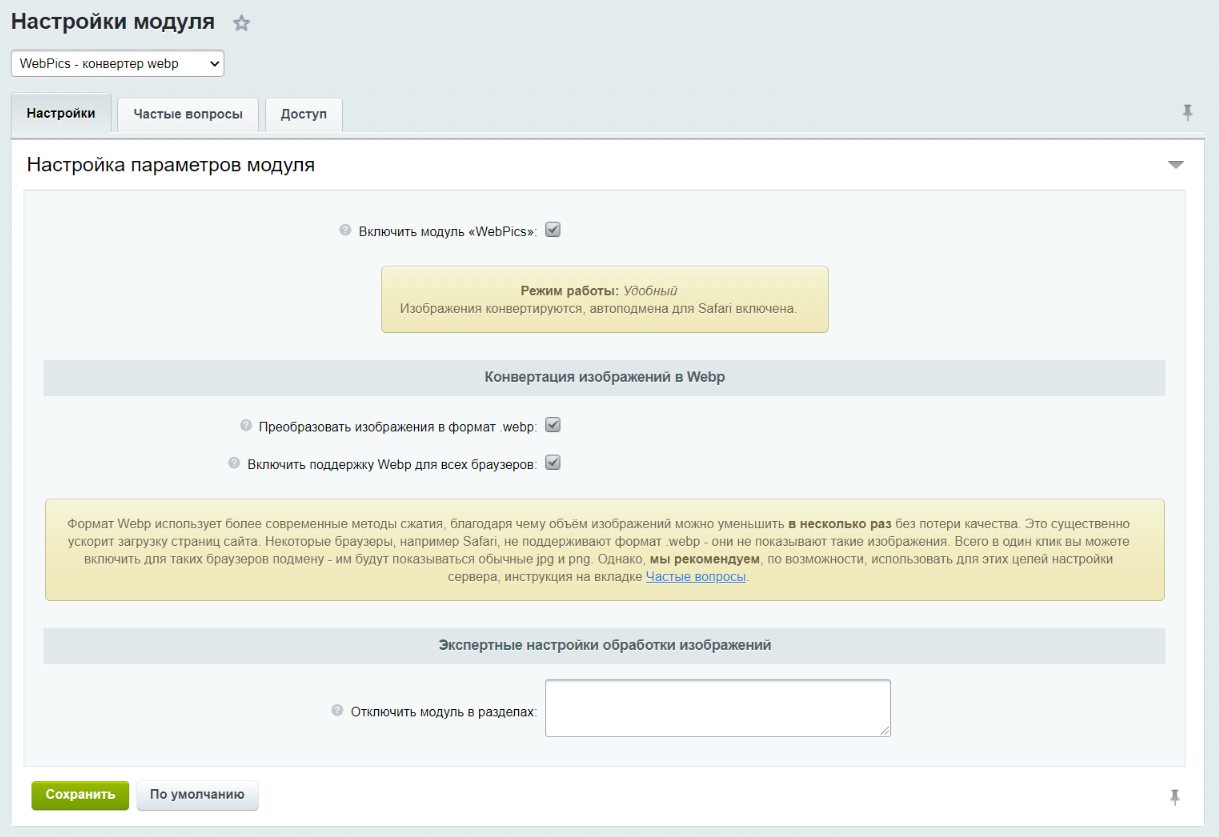Viewport: 1219px width, 837px height.
Task: Show help hint for «Отключить модуль в разделах»
Action: point(337,711)
